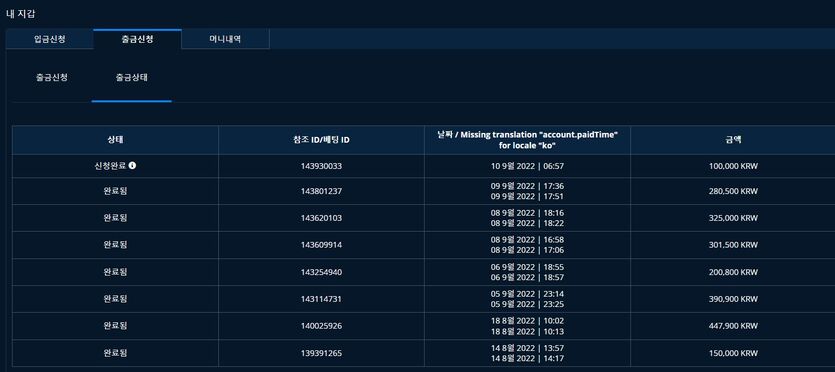This screenshot has width=835, height=372.
Task: Click the date 06 9월 2022 | 18:55
Action: pyautogui.click(x=527, y=267)
